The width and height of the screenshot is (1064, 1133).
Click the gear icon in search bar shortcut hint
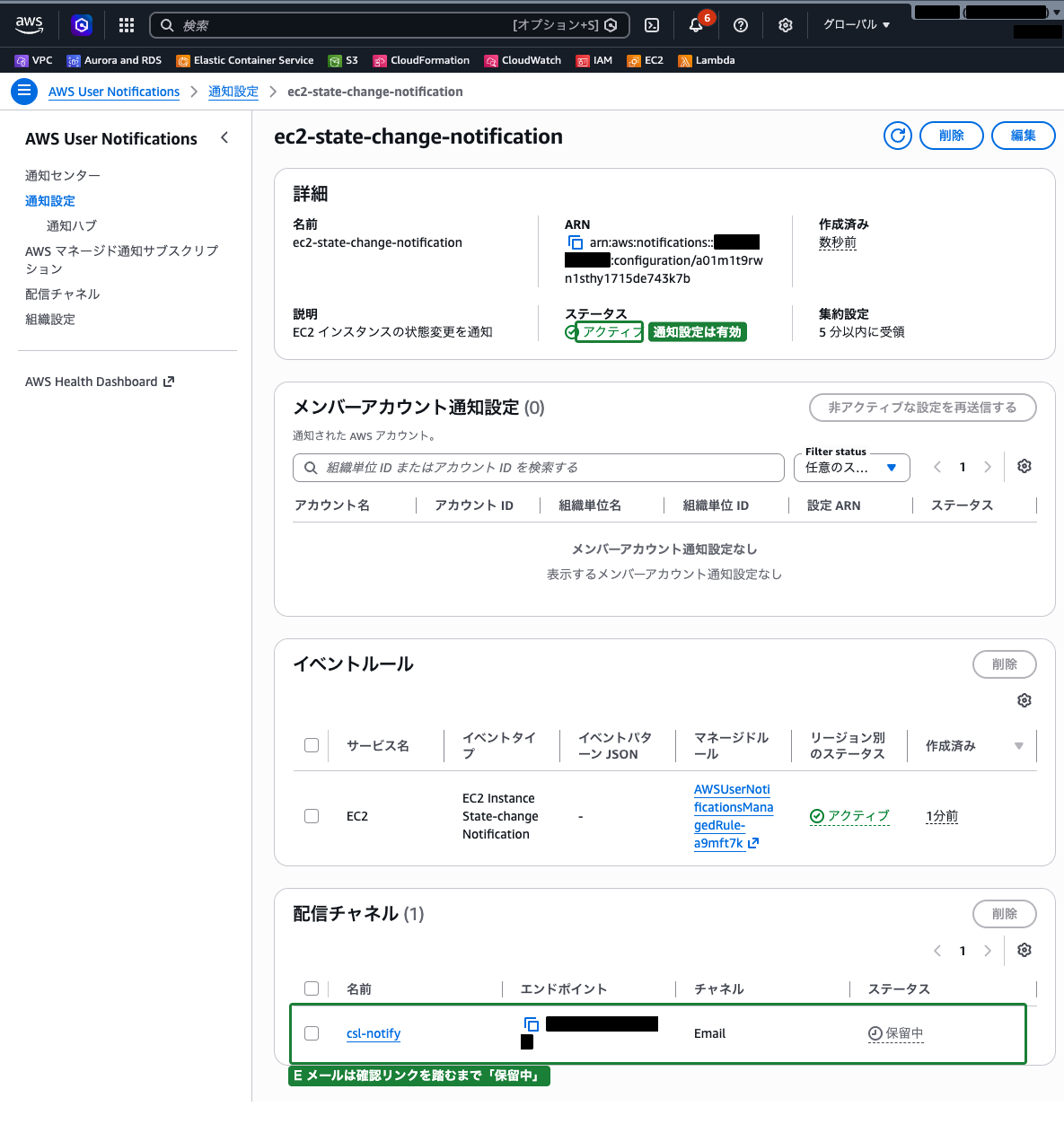pos(611,25)
